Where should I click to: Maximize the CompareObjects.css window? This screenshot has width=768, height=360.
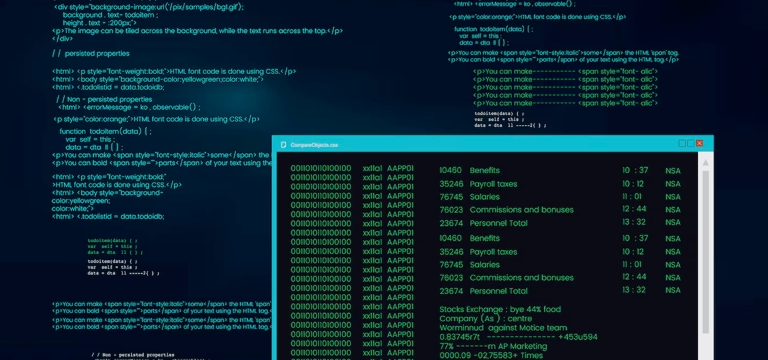click(x=691, y=143)
